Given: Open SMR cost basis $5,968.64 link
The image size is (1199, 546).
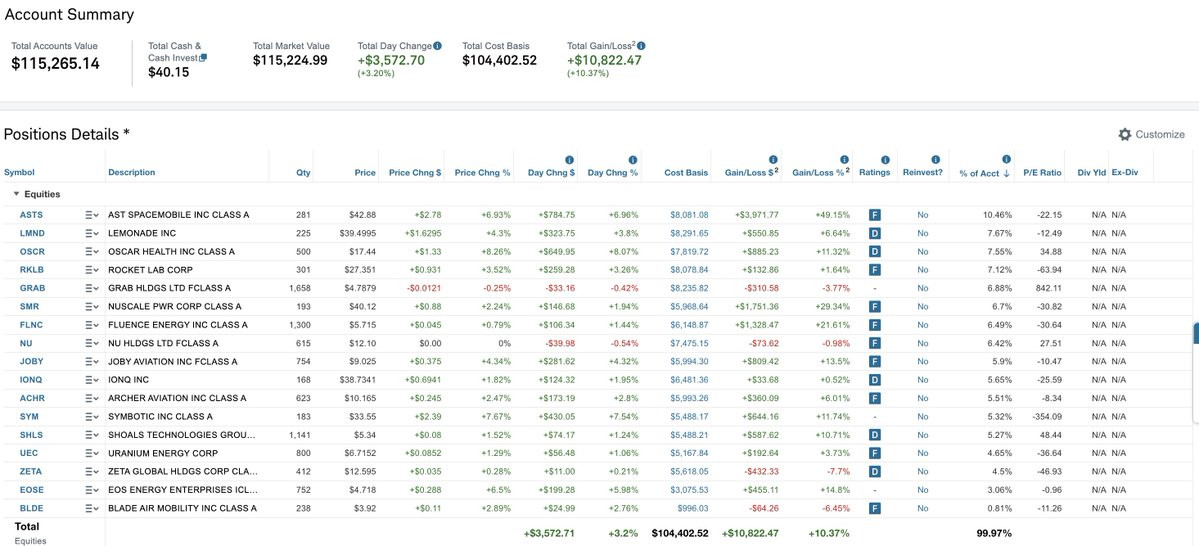Looking at the screenshot, I should (689, 307).
